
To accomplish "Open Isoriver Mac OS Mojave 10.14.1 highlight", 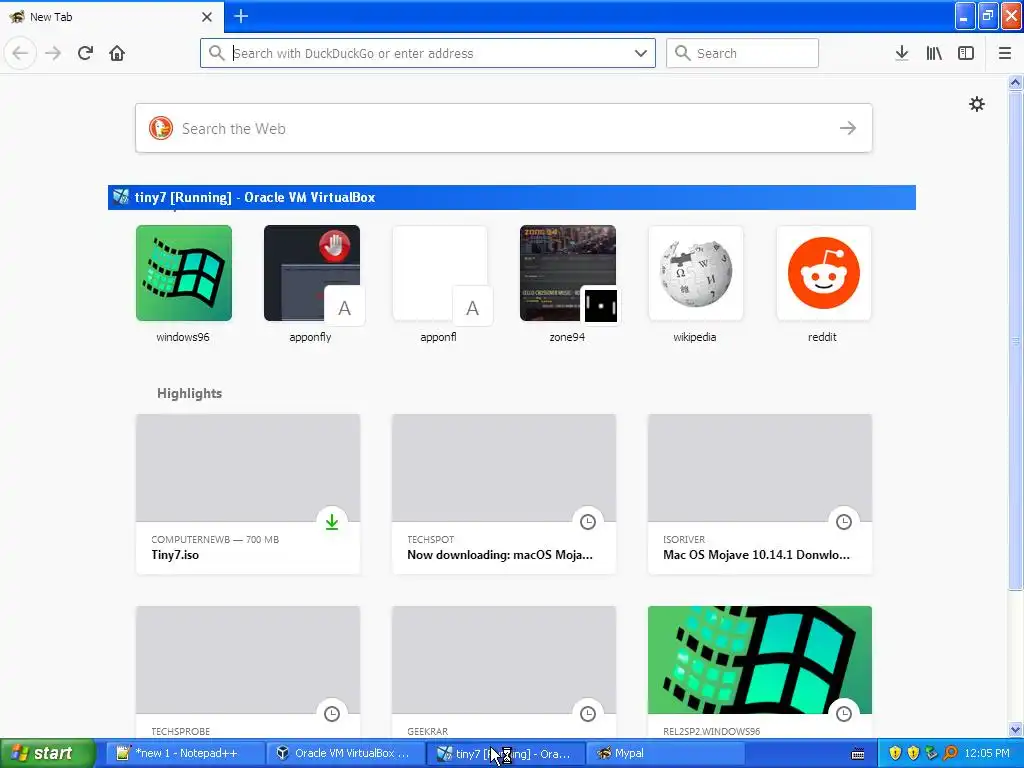I will pyautogui.click(x=760, y=494).
